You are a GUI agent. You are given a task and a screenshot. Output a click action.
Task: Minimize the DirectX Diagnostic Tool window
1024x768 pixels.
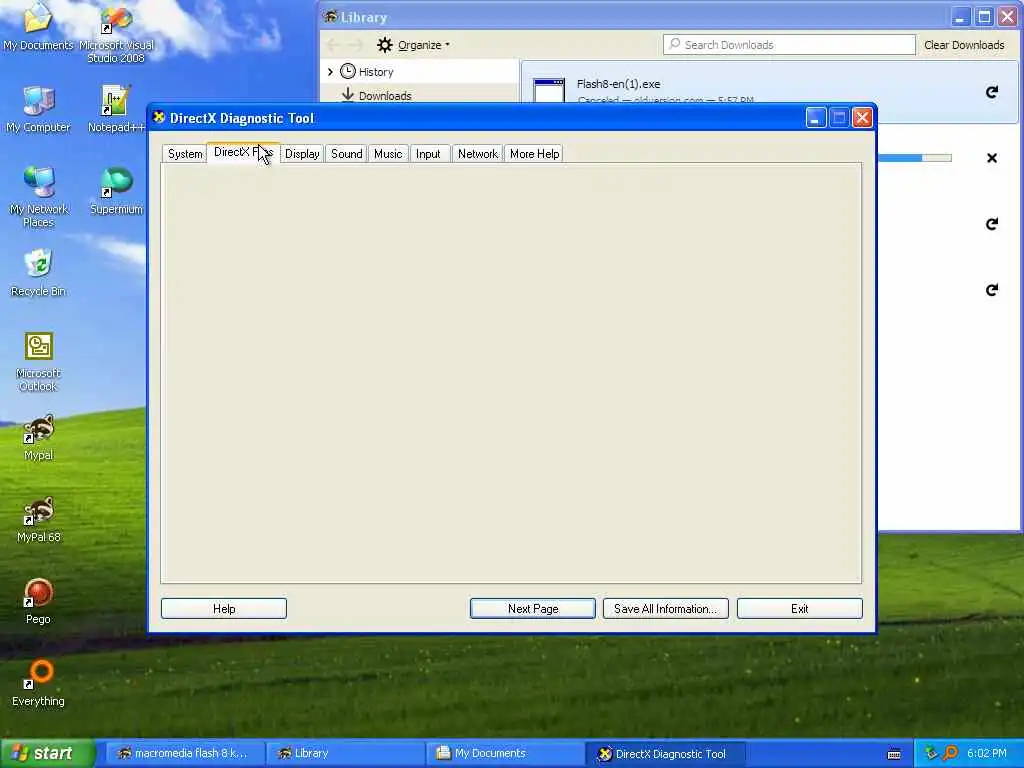click(816, 118)
